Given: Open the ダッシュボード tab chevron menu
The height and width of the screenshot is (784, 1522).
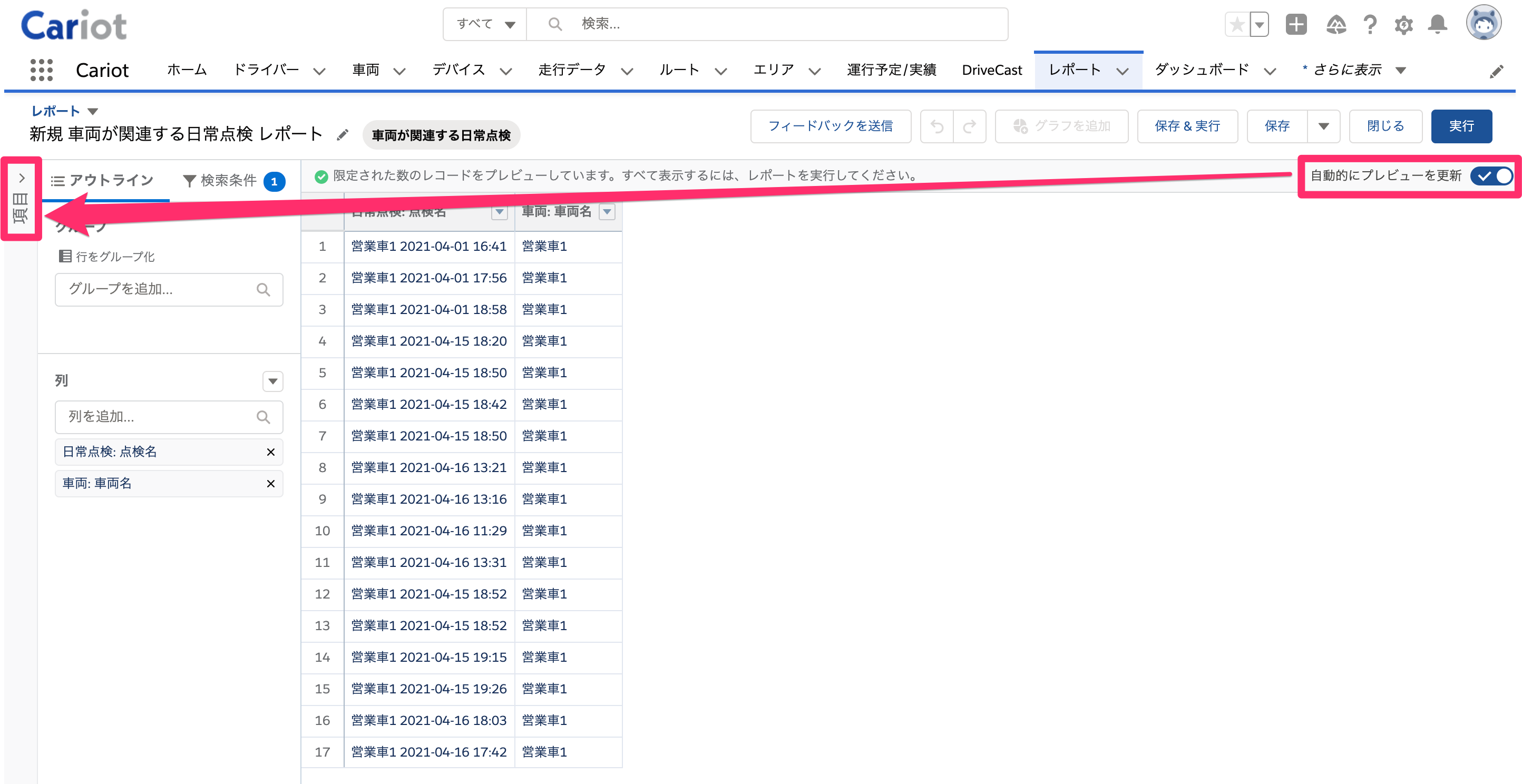Looking at the screenshot, I should [1270, 72].
